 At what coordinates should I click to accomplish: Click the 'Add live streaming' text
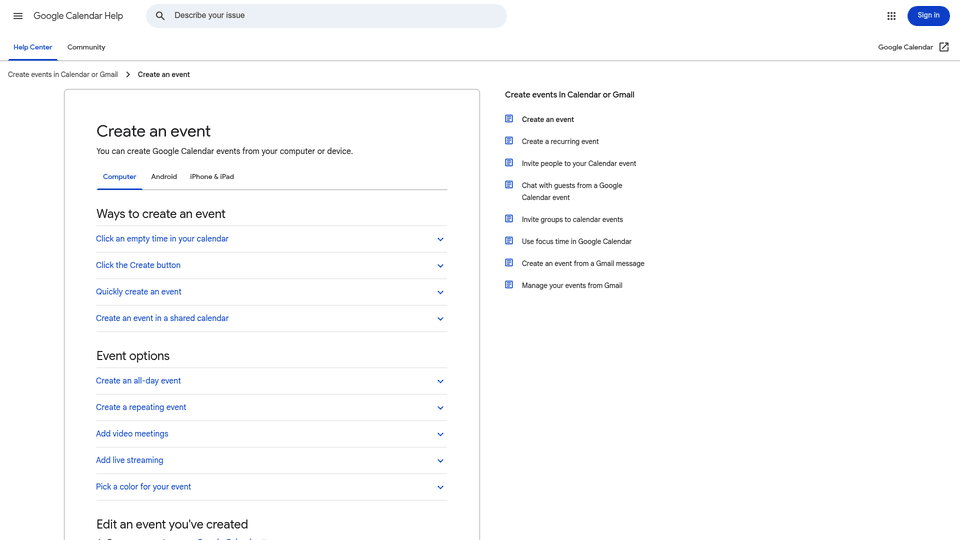[x=129, y=460]
